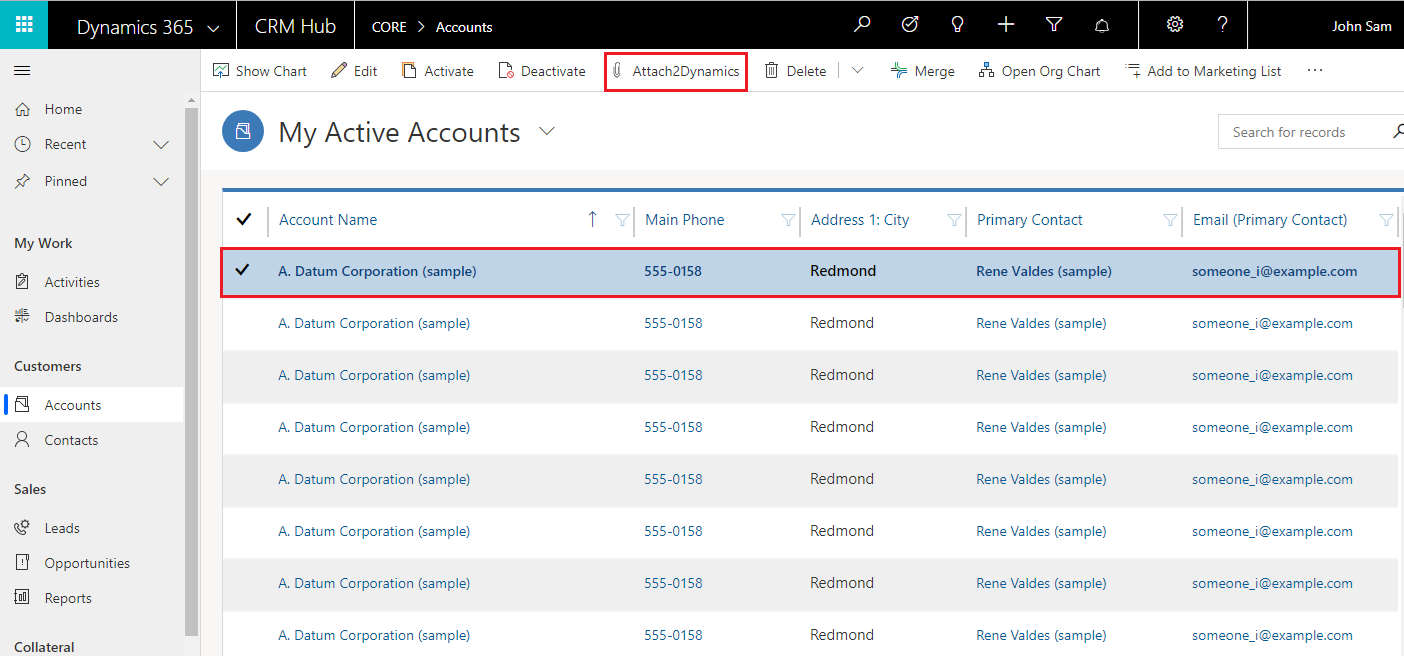This screenshot has width=1404, height=656.
Task: Open Rene Valdes contact in highlighted row
Action: 1044,271
